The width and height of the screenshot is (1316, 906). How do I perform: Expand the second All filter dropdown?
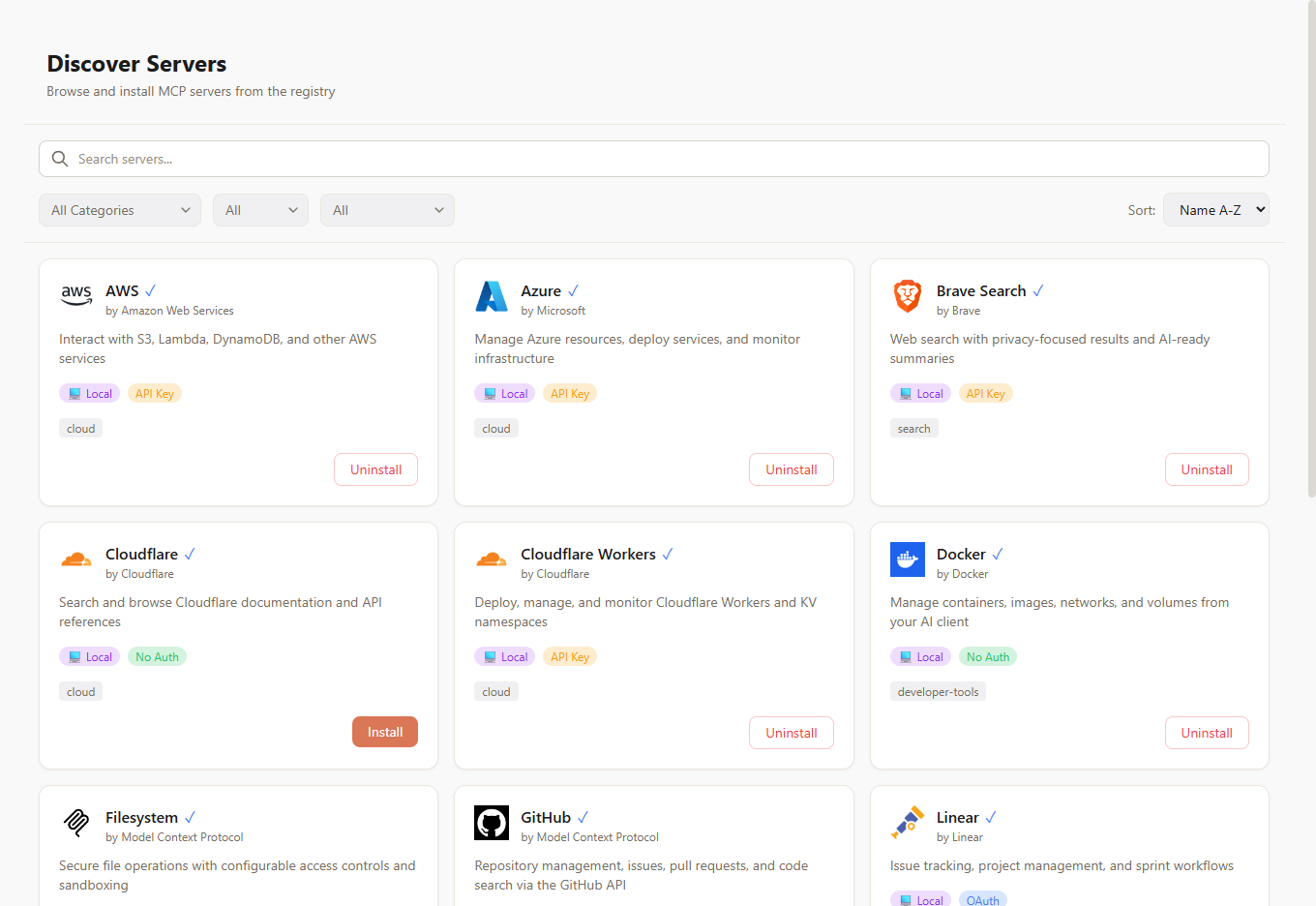tap(260, 210)
